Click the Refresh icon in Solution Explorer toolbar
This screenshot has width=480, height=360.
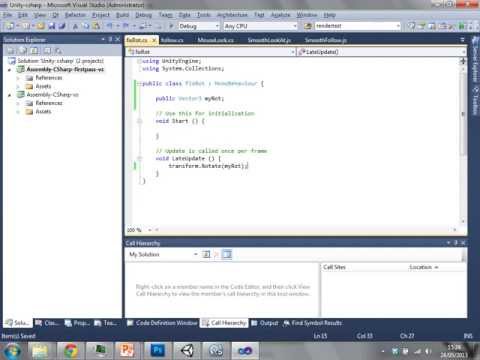35,51
